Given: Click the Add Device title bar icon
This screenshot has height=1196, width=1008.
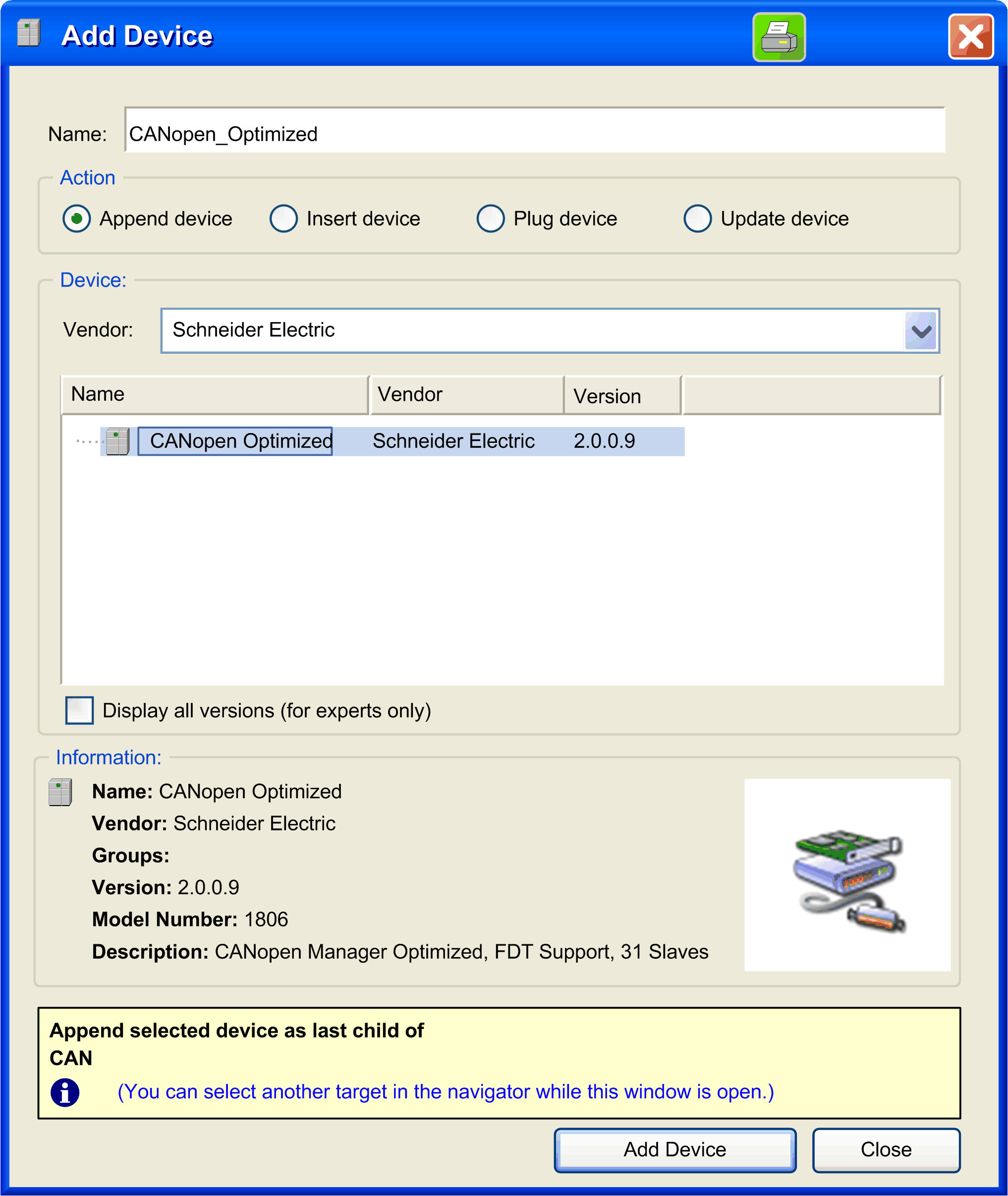Looking at the screenshot, I should click(x=29, y=33).
